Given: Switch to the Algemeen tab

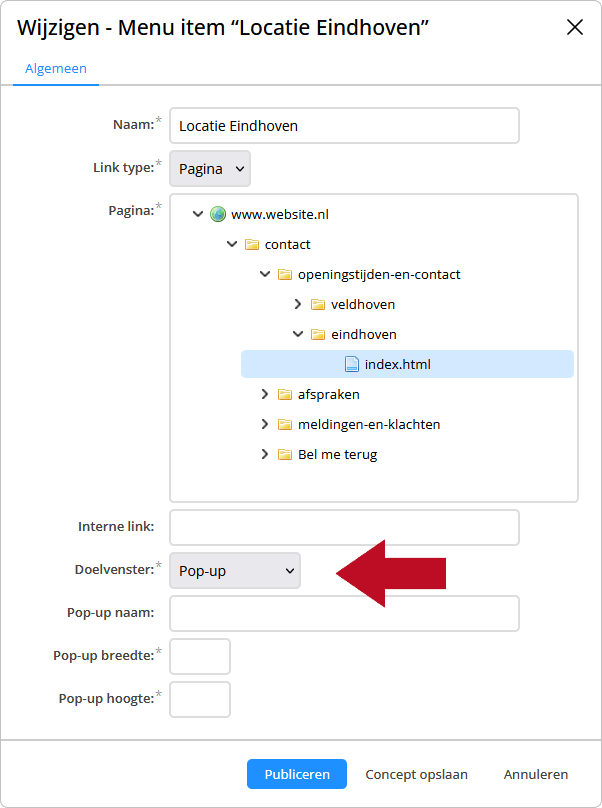Looking at the screenshot, I should (x=56, y=69).
